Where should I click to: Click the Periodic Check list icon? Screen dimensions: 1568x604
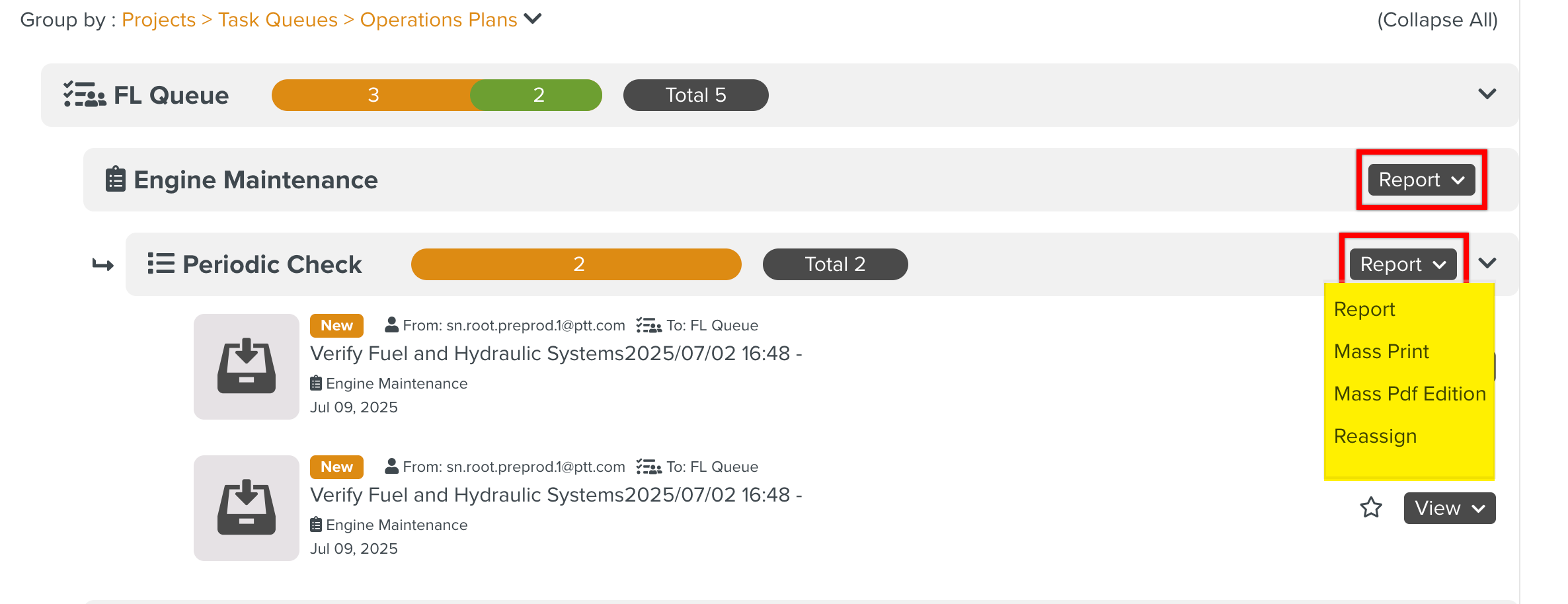tap(161, 264)
